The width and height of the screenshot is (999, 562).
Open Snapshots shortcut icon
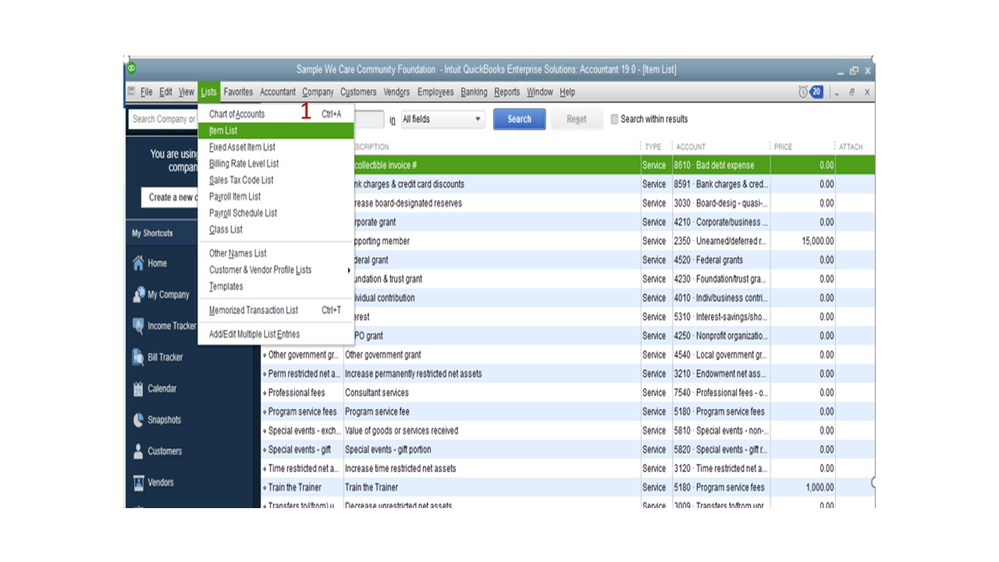click(138, 419)
